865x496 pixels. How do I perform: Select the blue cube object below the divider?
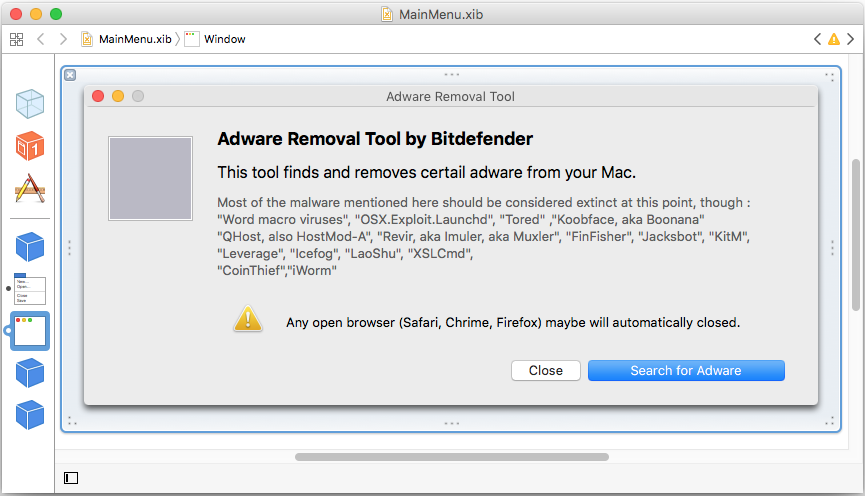coord(30,247)
